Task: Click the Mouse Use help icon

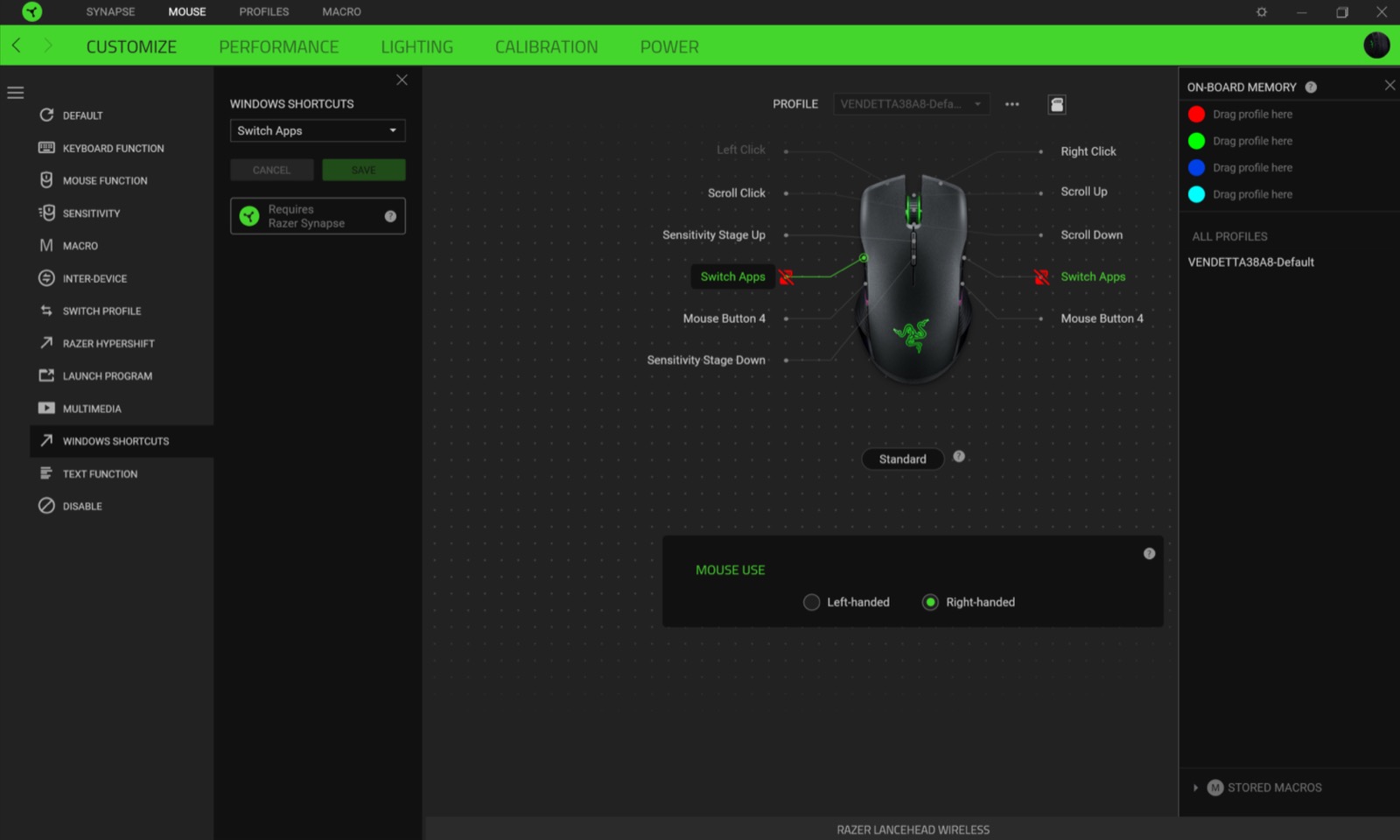Action: coord(1150,554)
